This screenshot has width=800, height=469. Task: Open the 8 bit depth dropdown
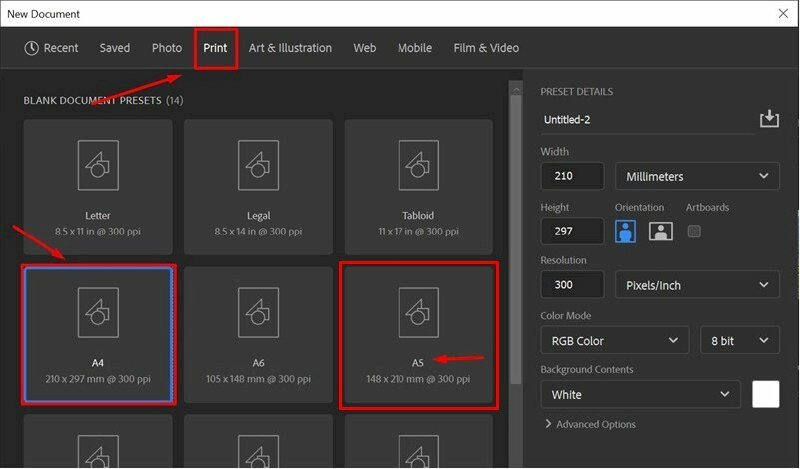coord(740,340)
